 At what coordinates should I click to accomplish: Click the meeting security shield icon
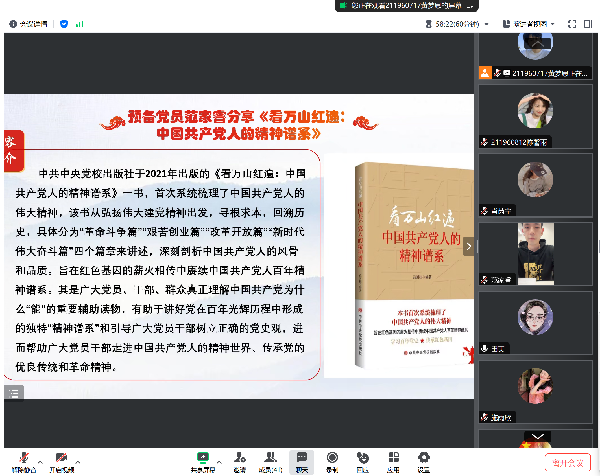pyautogui.click(x=65, y=20)
